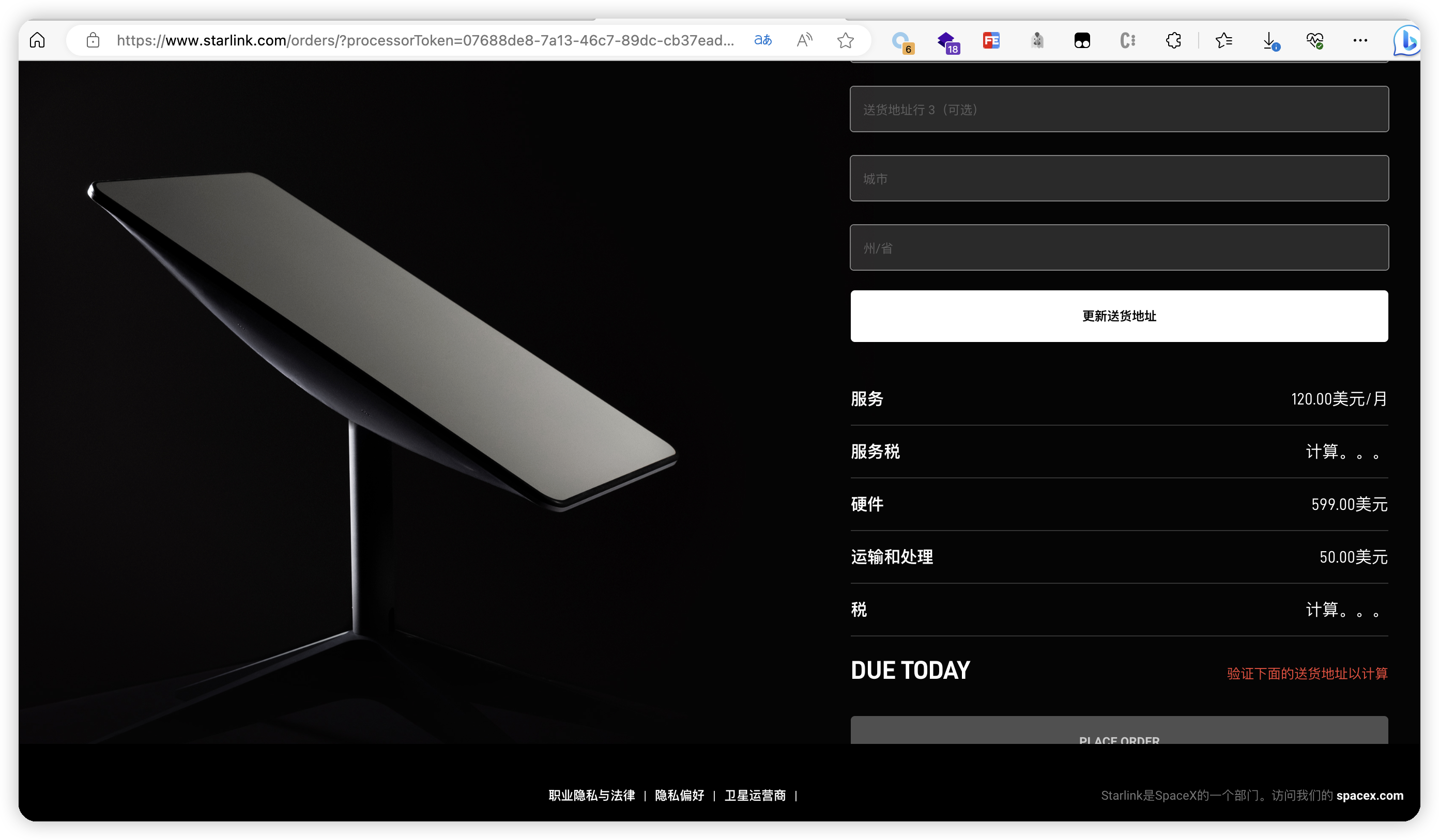This screenshot has height=840, width=1439.
Task: Click the 送货地址行 3 input field
Action: 1119,109
